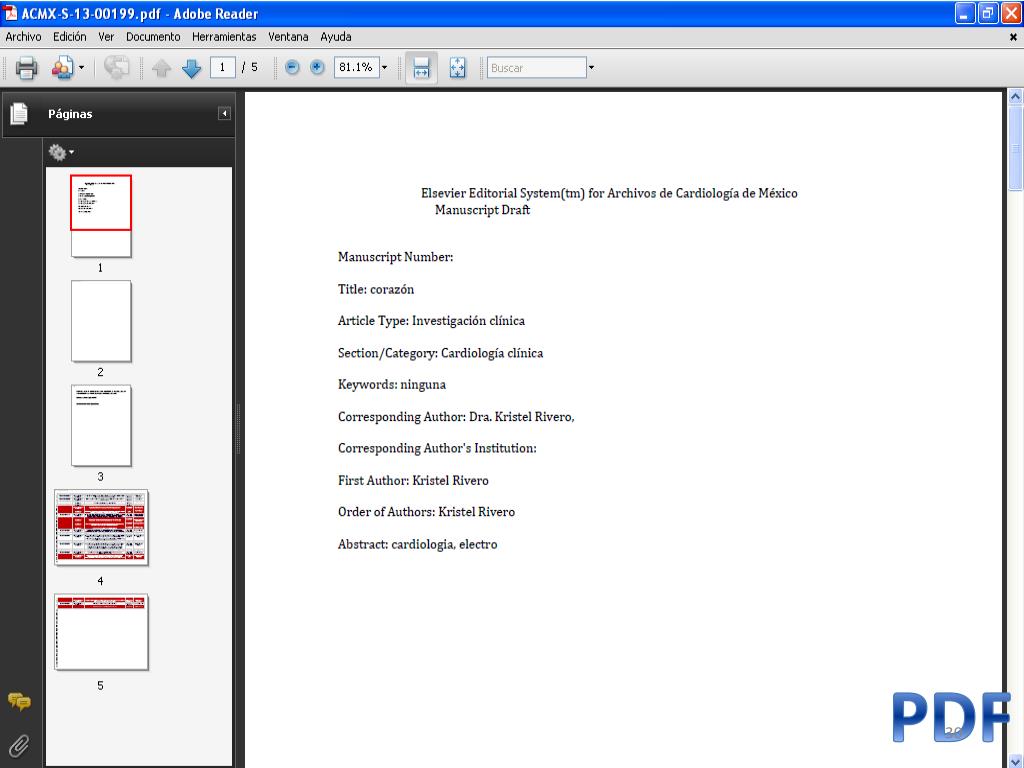The image size is (1024, 768).
Task: Click the "Manuscript Draft" heading
Action: pyautogui.click(x=482, y=210)
